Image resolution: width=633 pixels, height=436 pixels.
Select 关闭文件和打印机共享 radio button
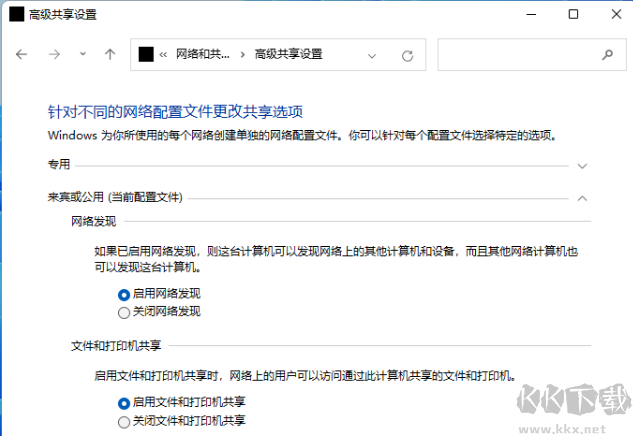tap(124, 422)
